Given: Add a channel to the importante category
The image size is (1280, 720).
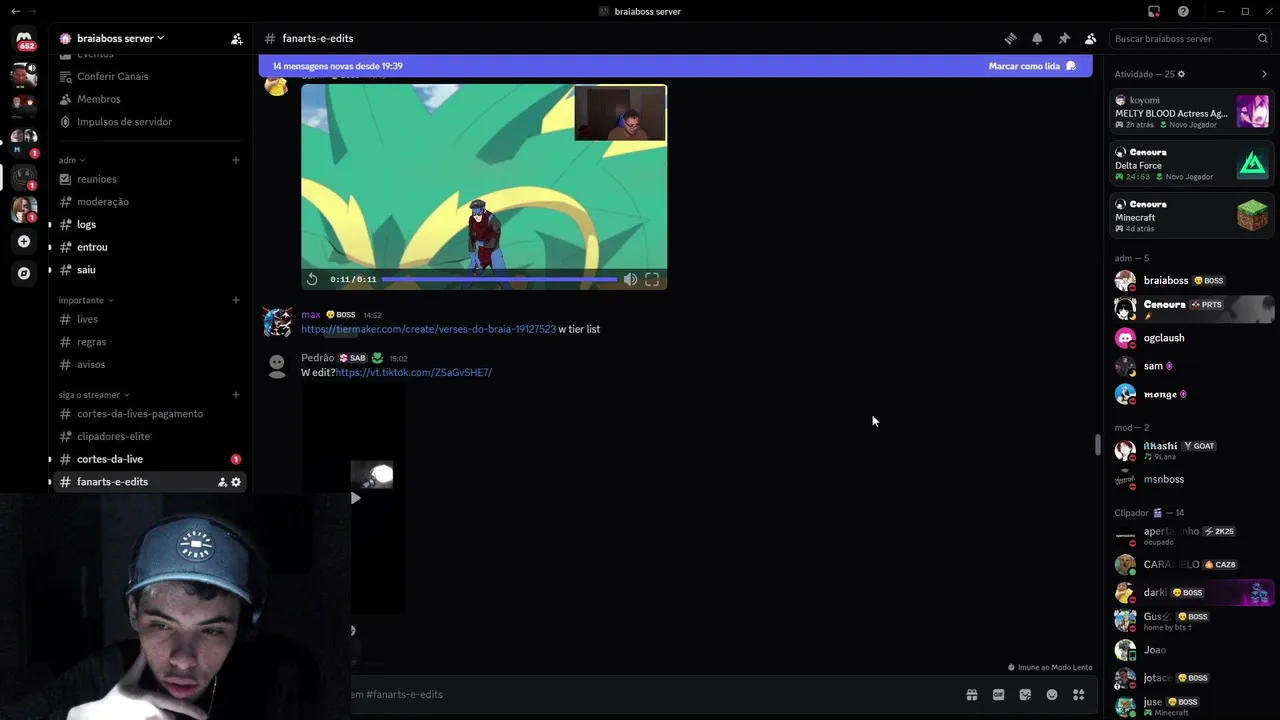Looking at the screenshot, I should [x=236, y=300].
